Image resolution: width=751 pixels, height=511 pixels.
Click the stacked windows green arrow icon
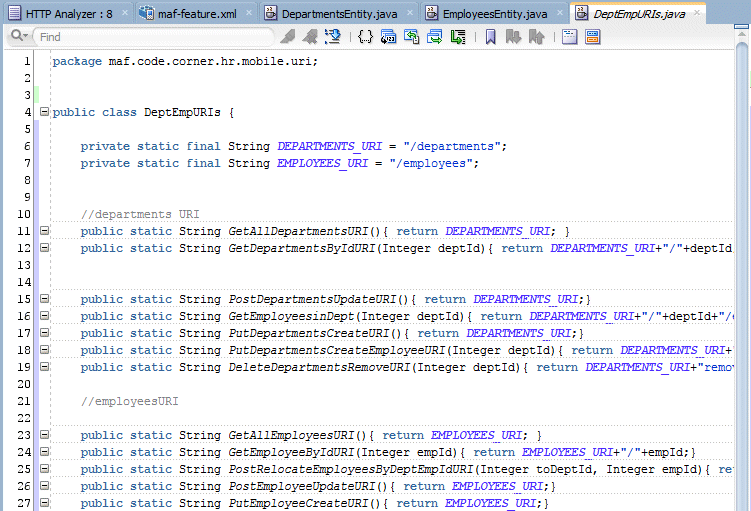pos(435,37)
